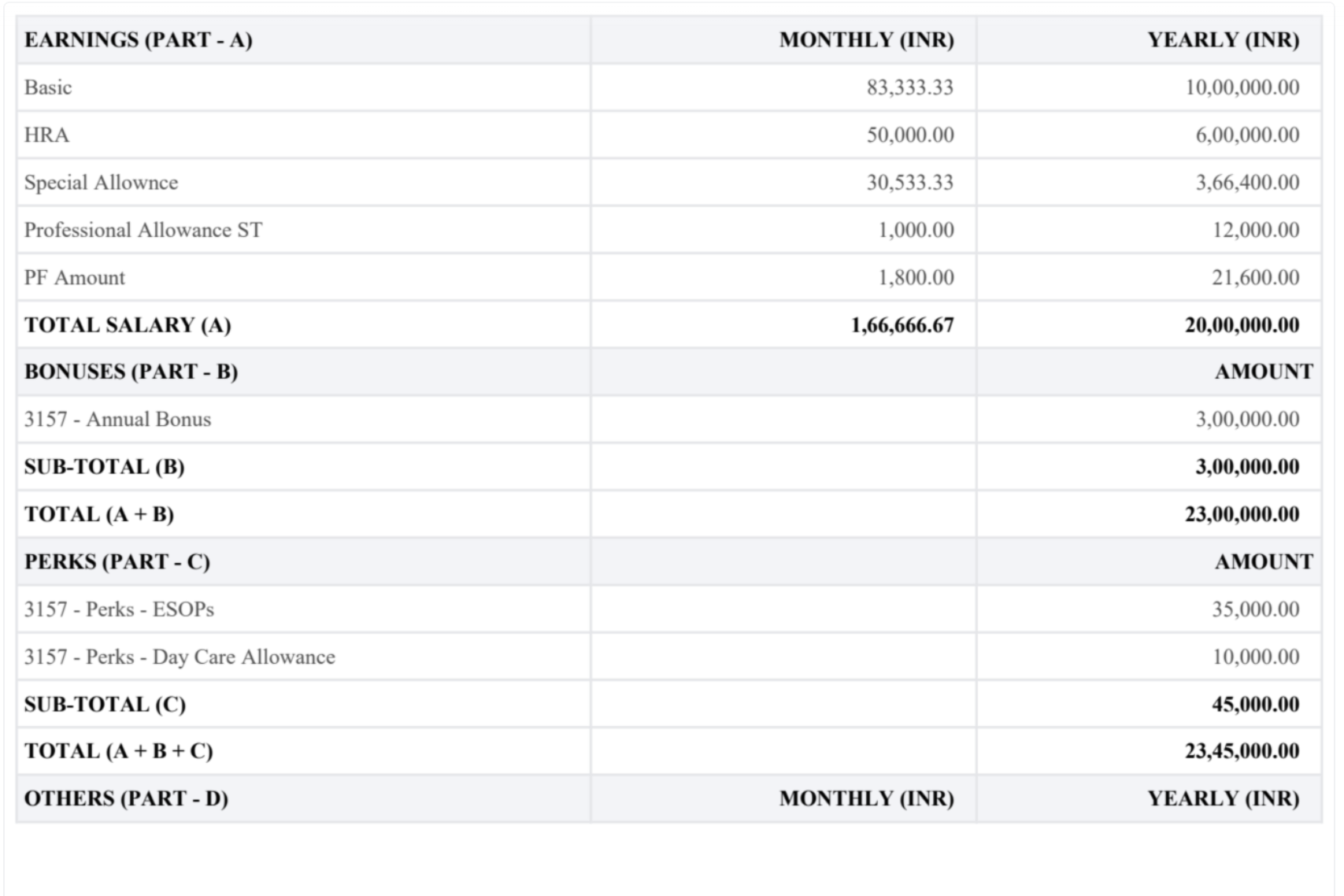Select Professional Allowance ST label
The image size is (1344, 896).
click(x=143, y=230)
